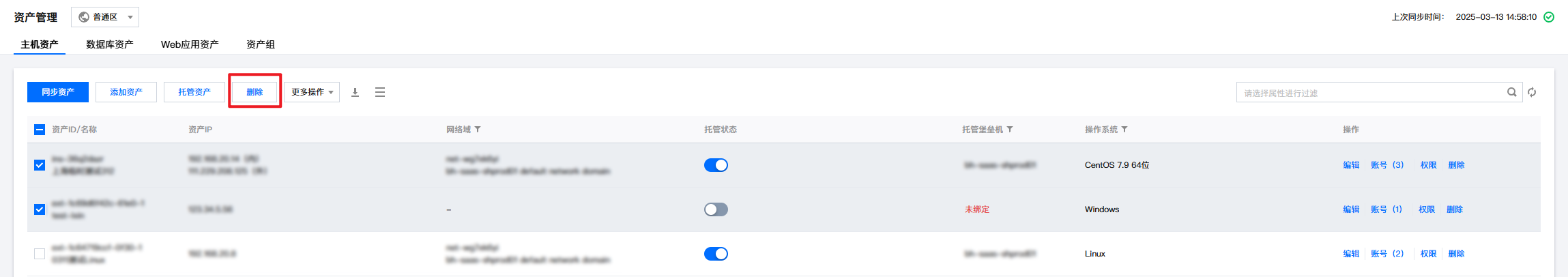Check the Linux asset row checkbox
This screenshot has height=277, width=1568.
(40, 254)
